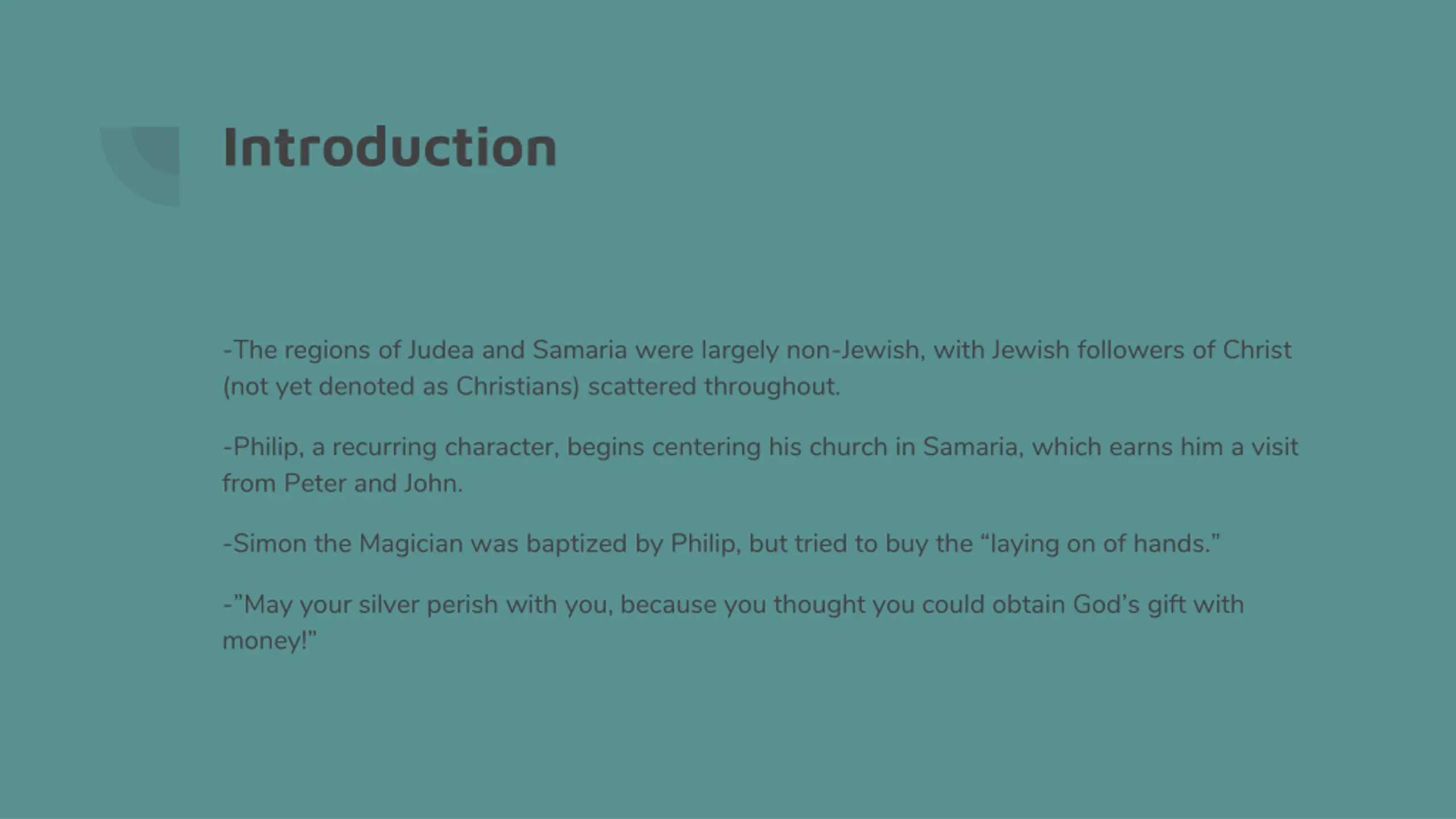
Task: Click the bullet about Simon the Magician
Action: [721, 543]
